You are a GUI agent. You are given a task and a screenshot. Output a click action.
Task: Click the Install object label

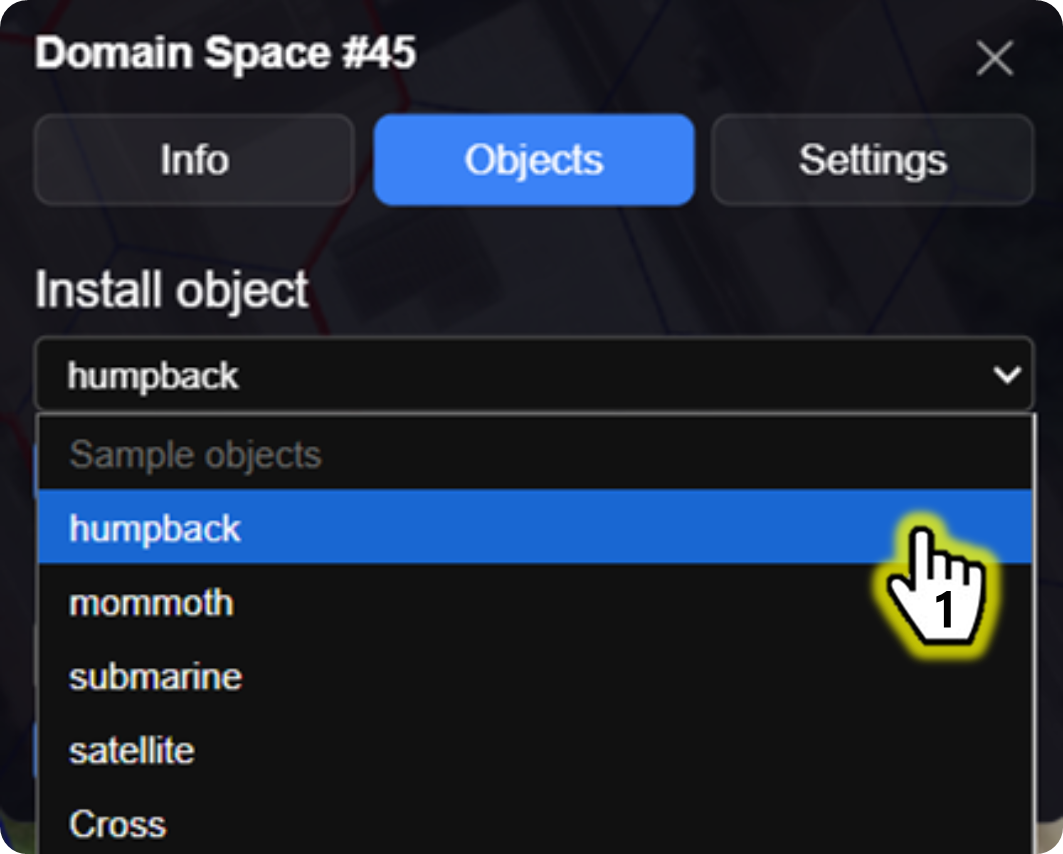point(171,290)
